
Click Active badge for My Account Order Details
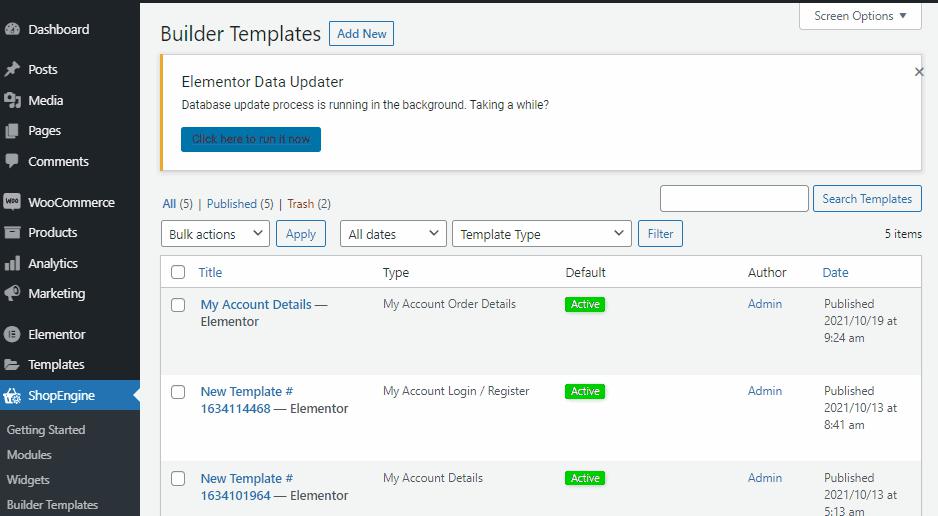(x=585, y=304)
